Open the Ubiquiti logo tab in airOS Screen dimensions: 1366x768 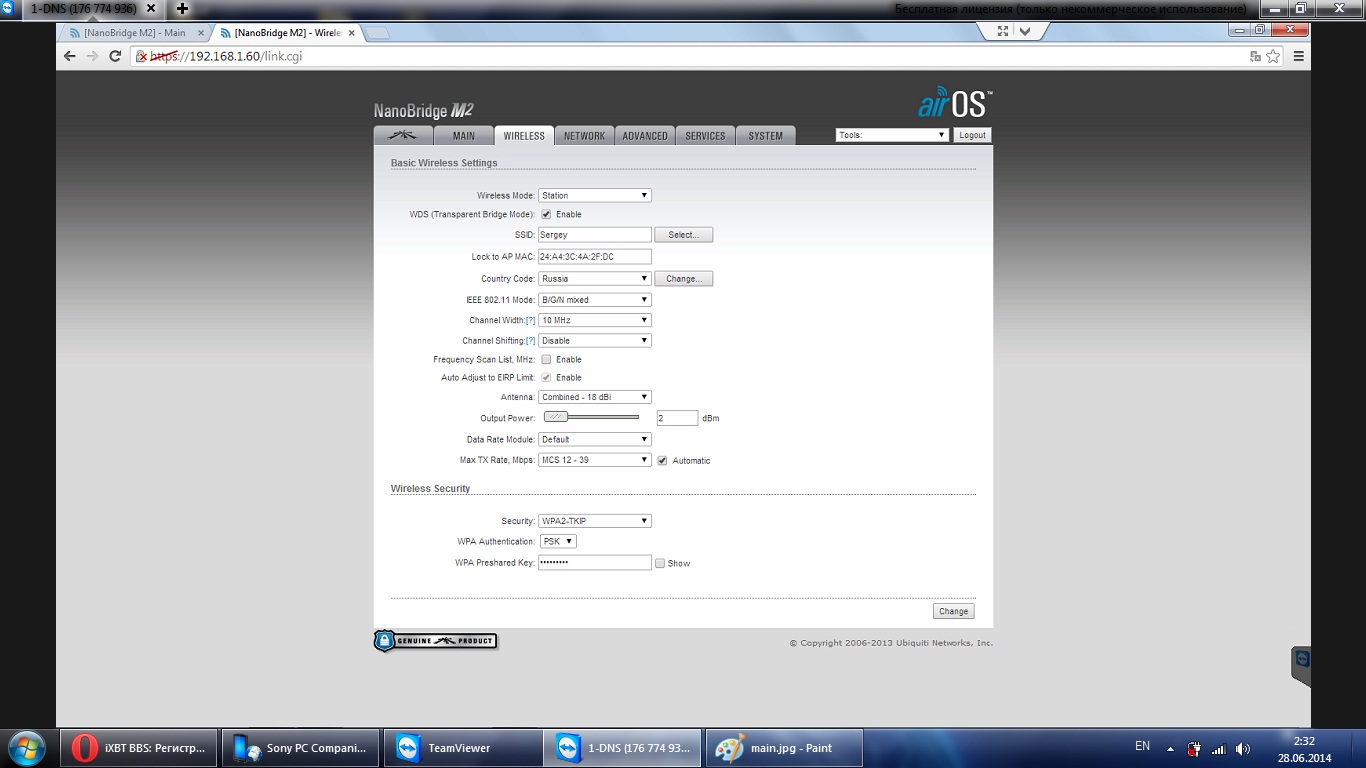click(x=403, y=136)
